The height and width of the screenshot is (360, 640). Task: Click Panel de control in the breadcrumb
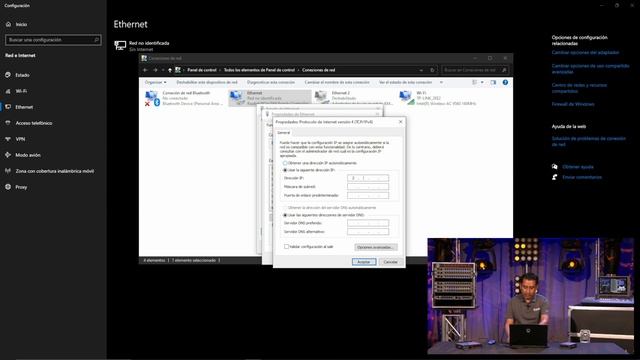202,70
